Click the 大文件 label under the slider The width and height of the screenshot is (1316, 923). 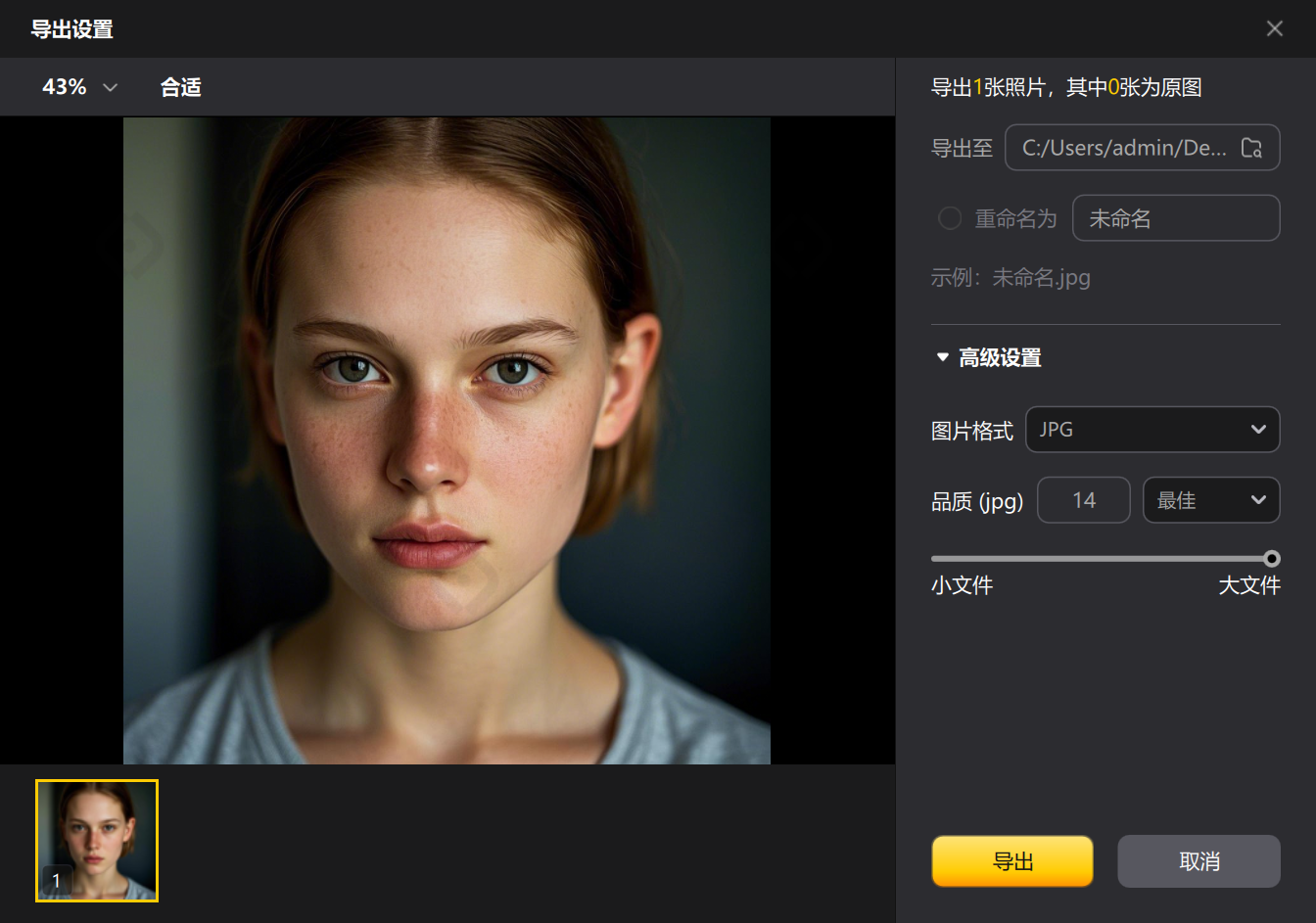(x=1248, y=585)
